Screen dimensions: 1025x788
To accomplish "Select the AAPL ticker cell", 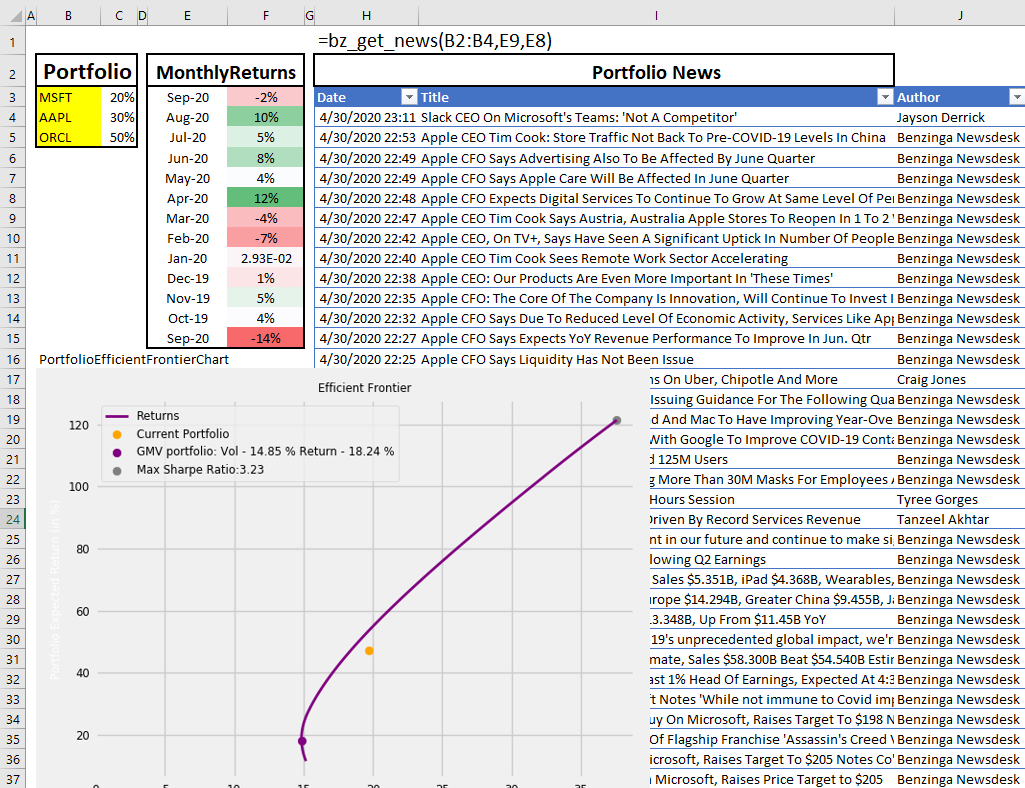I will (69, 118).
